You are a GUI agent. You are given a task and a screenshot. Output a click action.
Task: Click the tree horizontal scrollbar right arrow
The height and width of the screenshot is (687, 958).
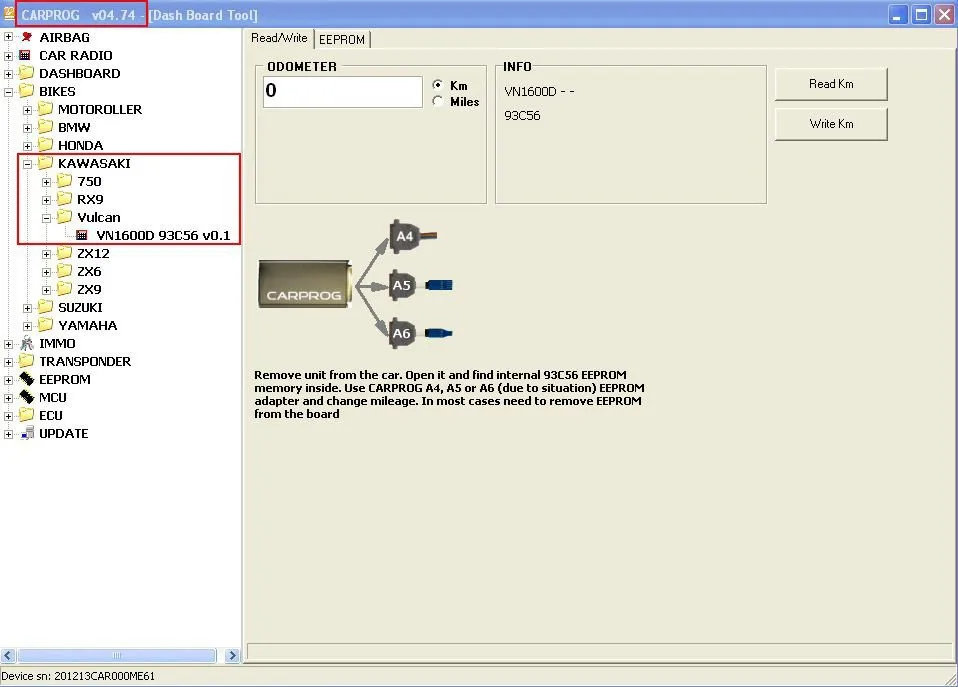coord(232,655)
